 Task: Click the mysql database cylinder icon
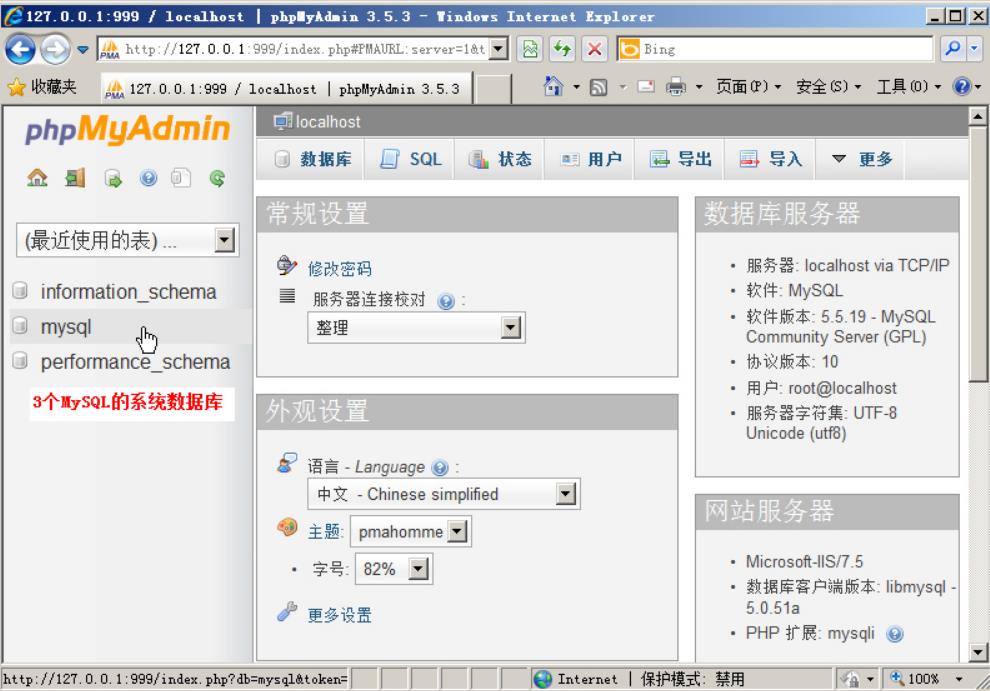[20, 326]
